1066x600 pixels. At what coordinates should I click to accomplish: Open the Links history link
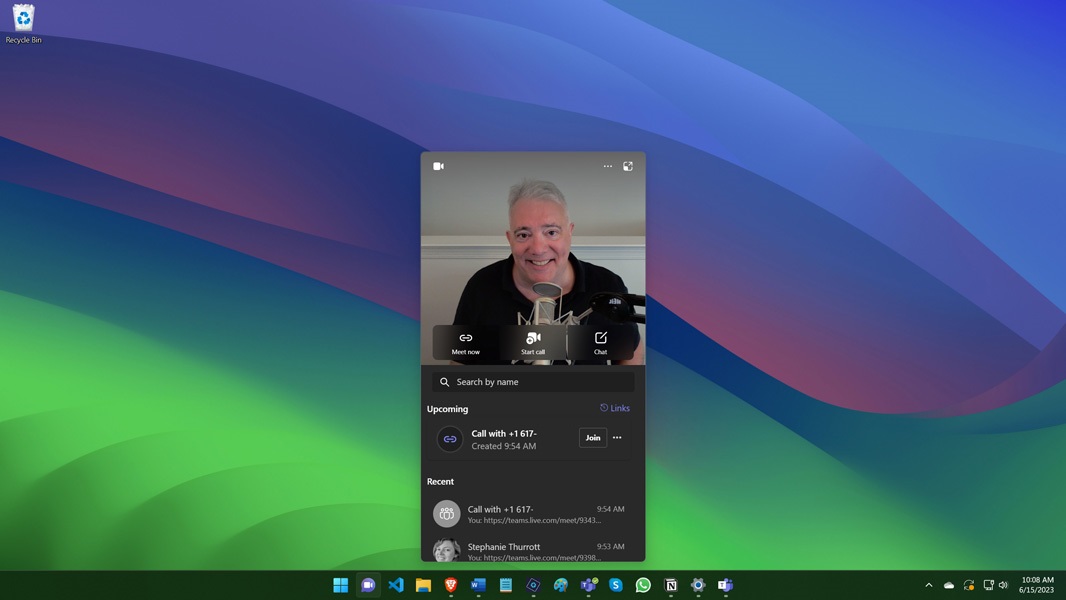tap(615, 408)
